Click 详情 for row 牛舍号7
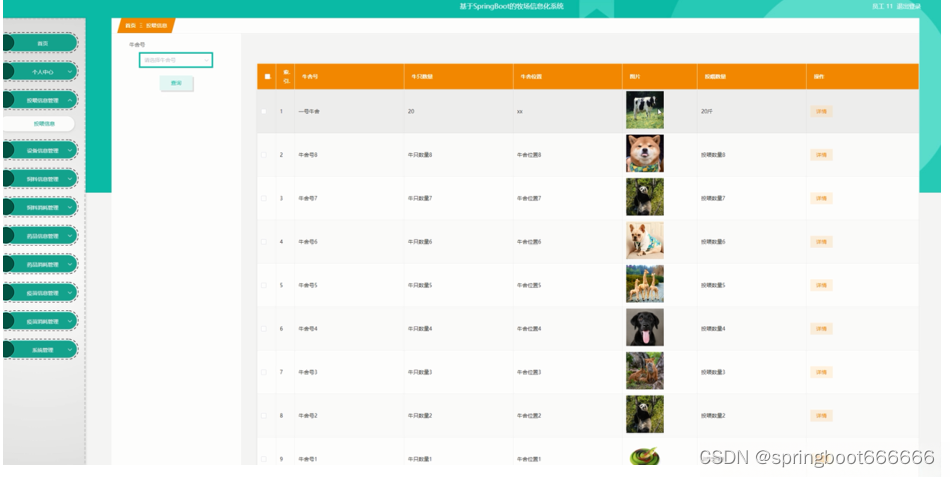950x477 pixels. click(x=822, y=198)
